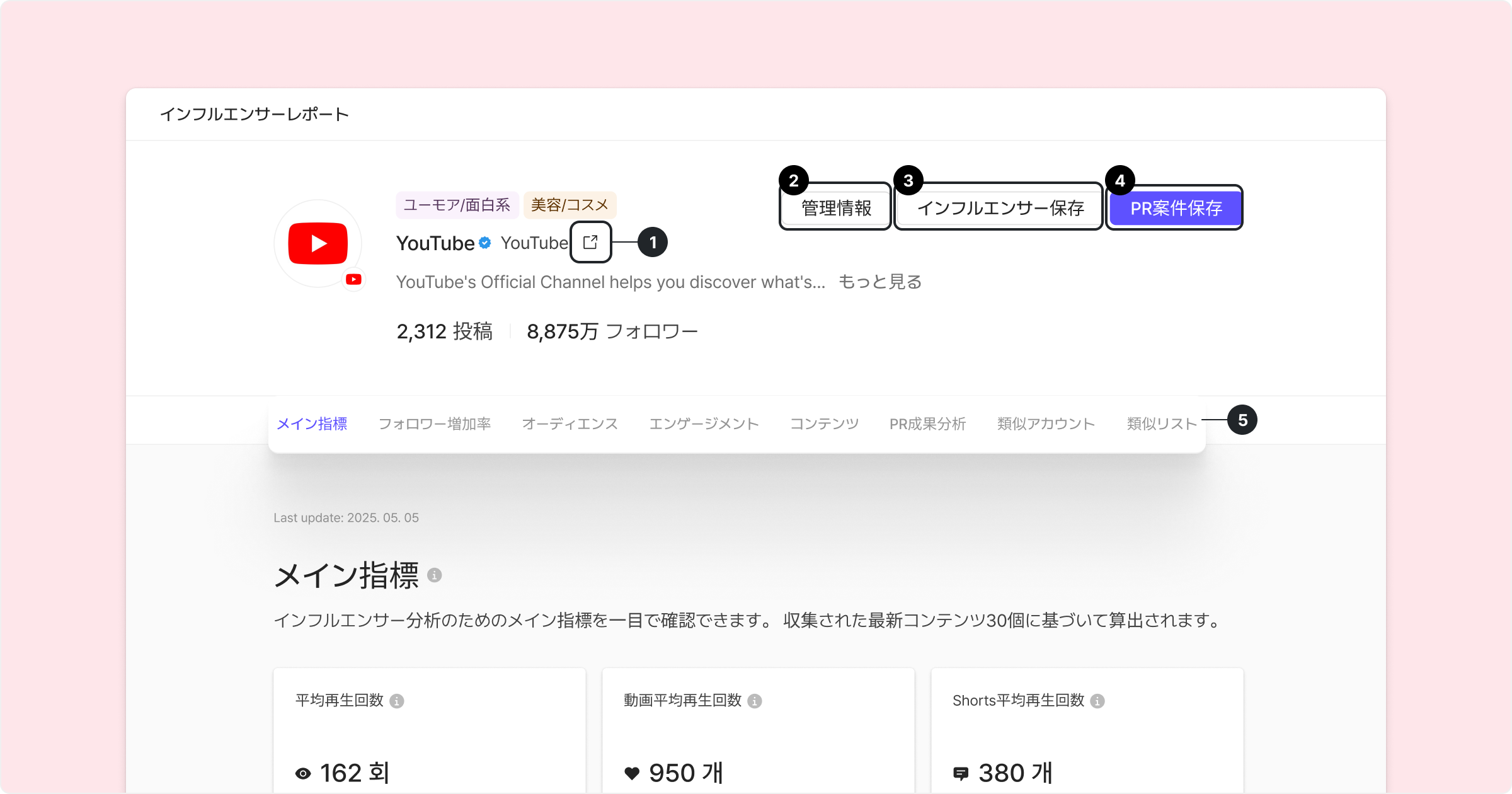Click the ユーモア/面白系 category tag

coord(457,205)
